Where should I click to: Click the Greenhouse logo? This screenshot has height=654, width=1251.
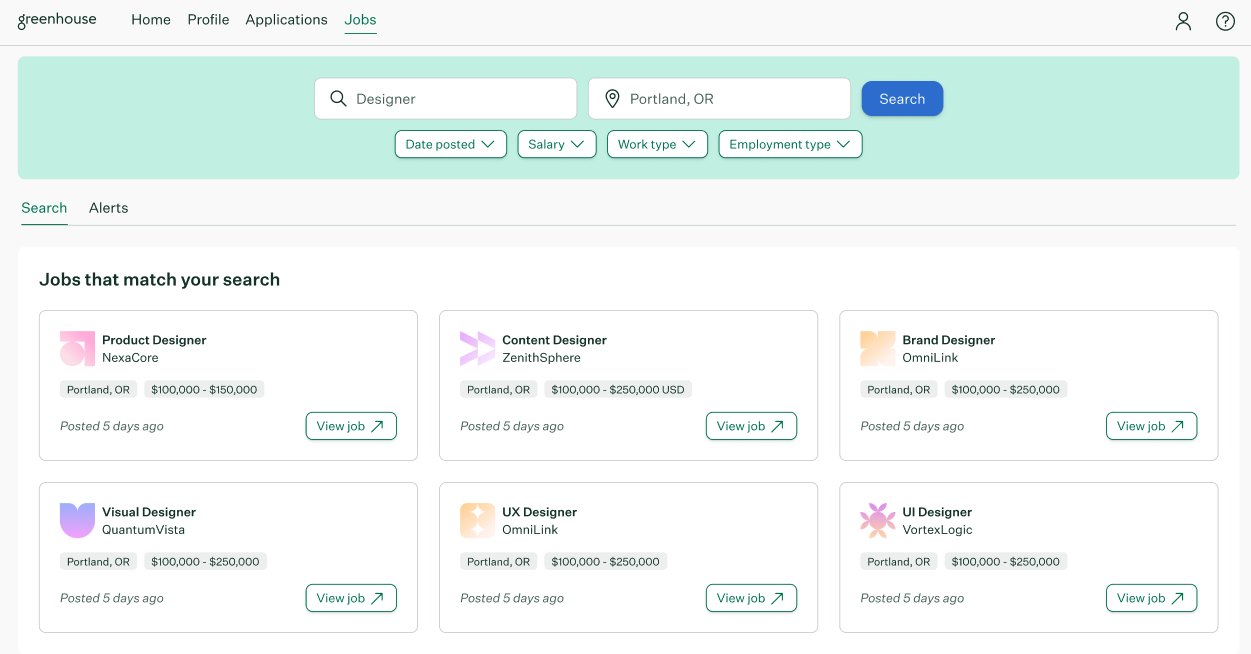click(x=57, y=20)
